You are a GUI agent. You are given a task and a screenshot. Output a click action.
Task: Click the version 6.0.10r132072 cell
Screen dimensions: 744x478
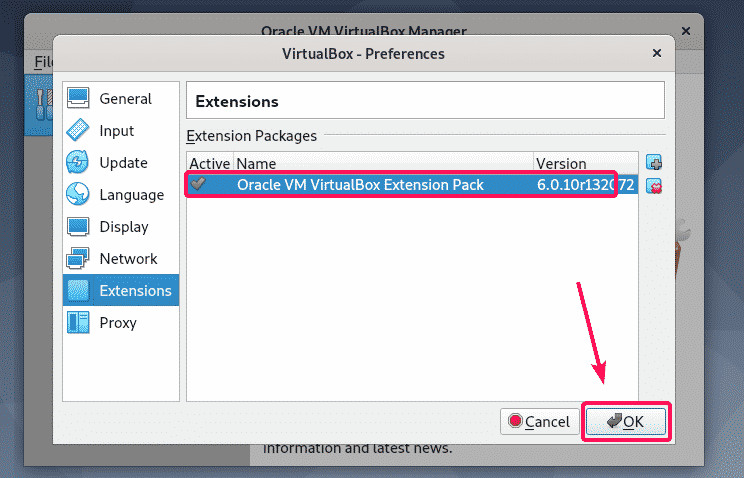coord(586,185)
